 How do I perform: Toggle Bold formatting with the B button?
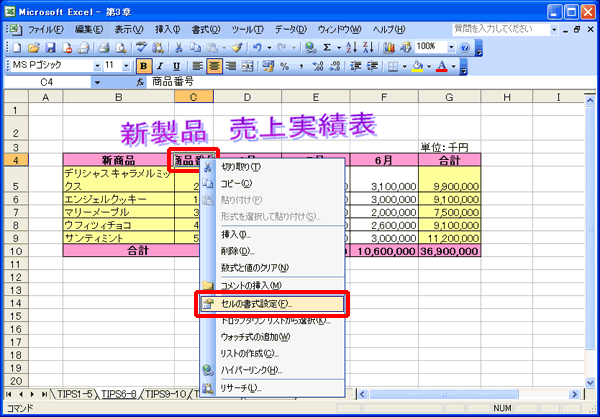click(x=144, y=67)
